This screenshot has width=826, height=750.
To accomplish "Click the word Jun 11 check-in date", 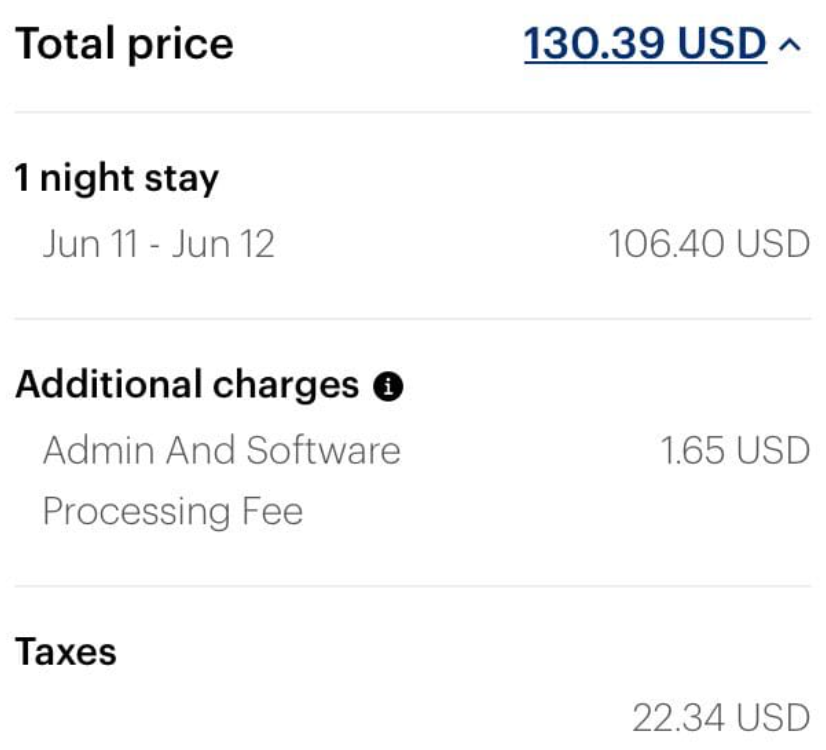I will 90,244.
